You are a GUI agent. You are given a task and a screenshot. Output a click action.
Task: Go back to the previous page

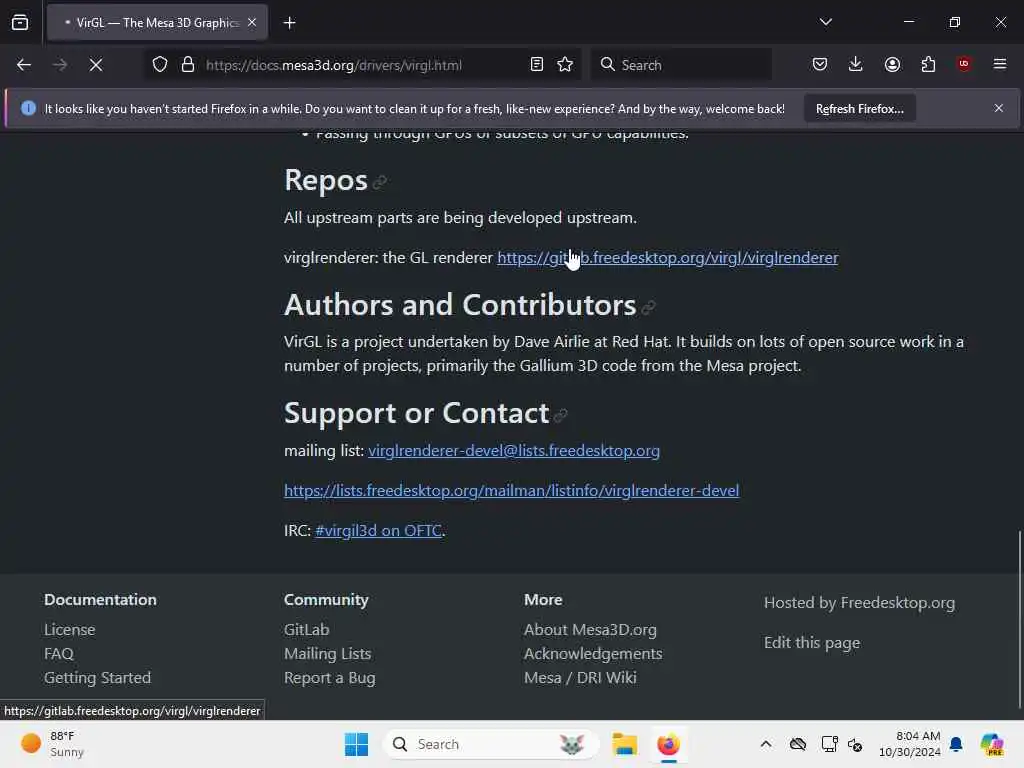point(24,65)
